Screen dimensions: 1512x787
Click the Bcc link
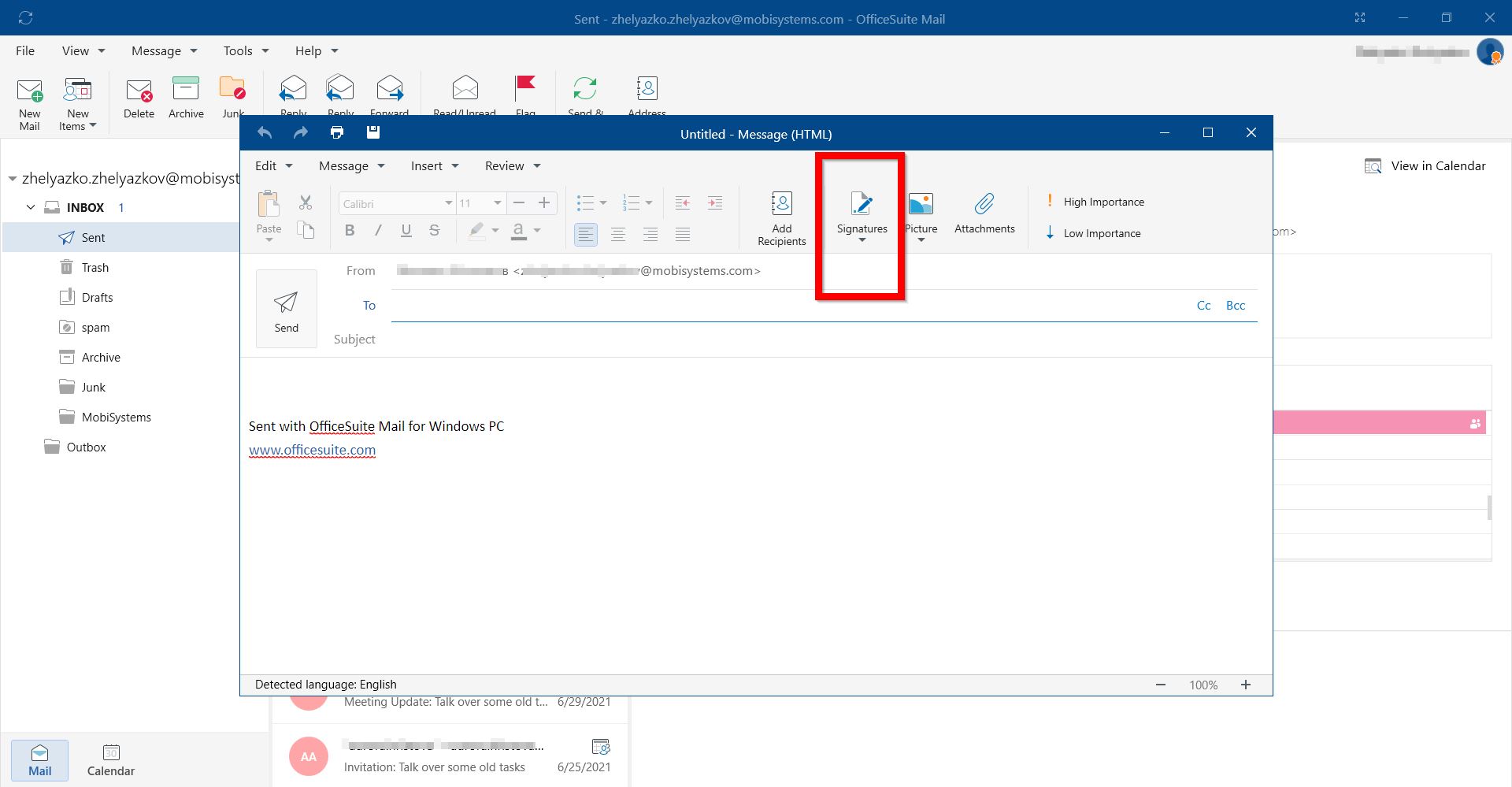click(x=1236, y=306)
